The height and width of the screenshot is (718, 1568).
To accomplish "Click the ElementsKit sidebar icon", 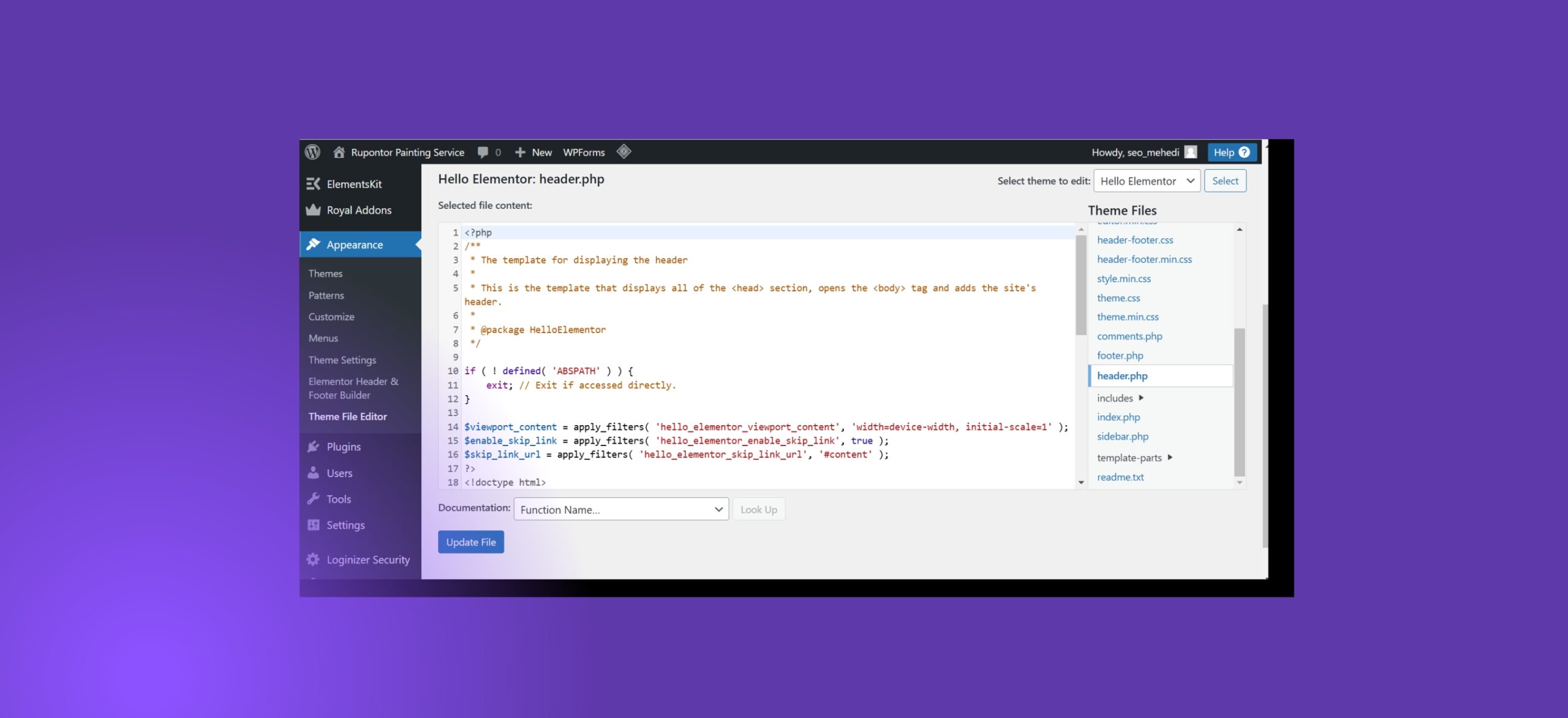I will (313, 184).
